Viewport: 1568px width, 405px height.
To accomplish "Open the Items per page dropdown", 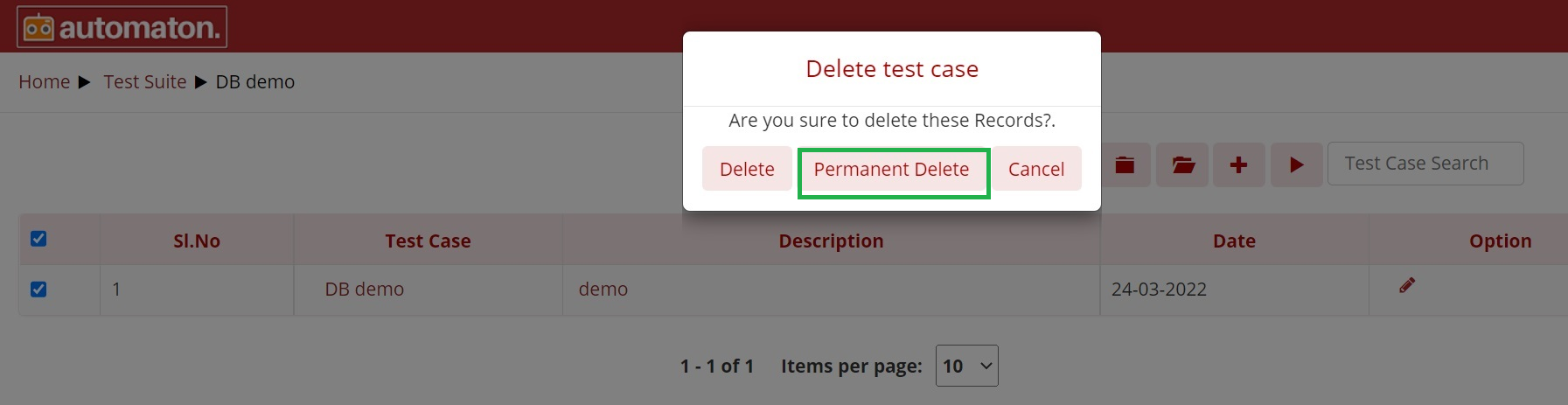I will point(966,366).
